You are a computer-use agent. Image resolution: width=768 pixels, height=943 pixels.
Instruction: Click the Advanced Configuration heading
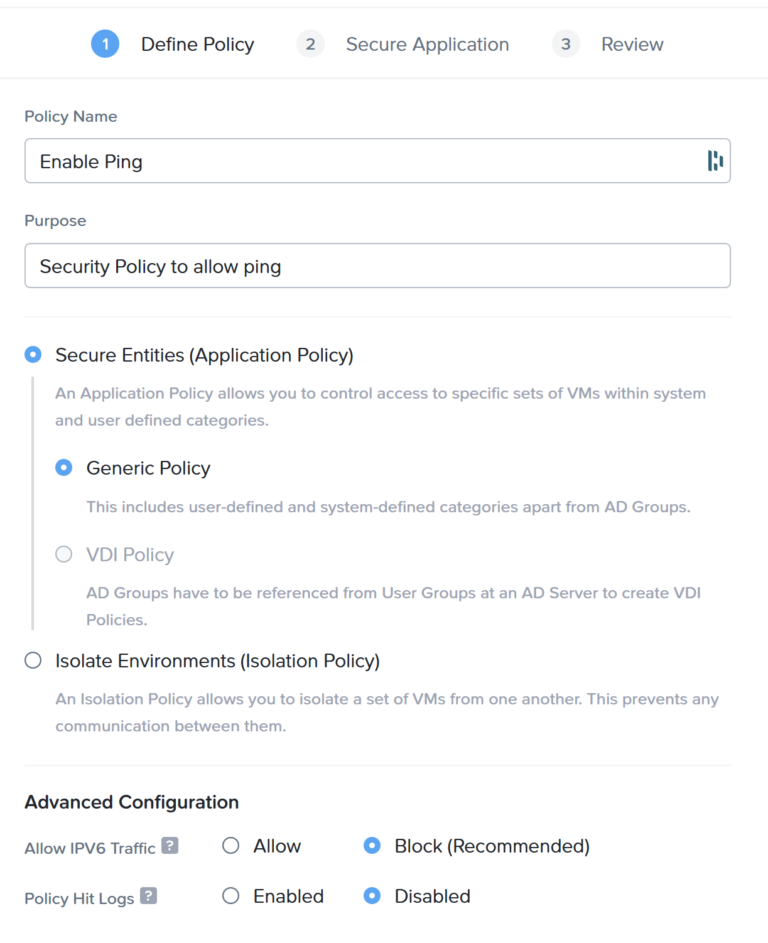(131, 802)
